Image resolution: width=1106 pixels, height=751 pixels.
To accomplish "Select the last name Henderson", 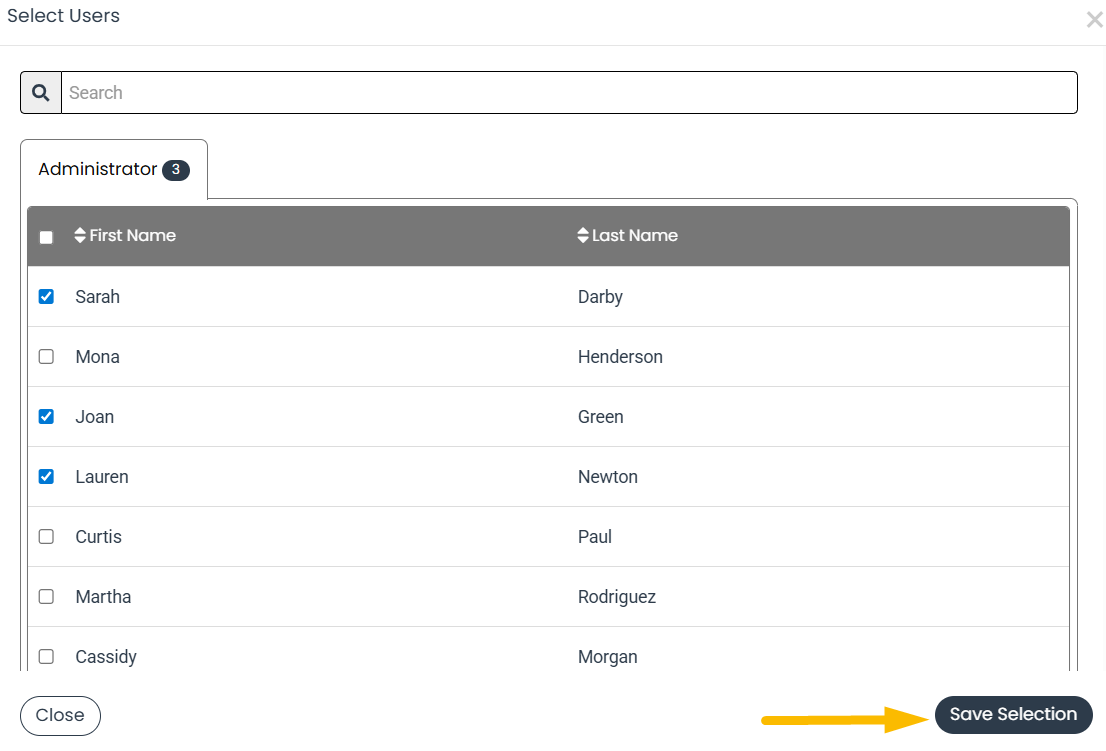I will [620, 357].
